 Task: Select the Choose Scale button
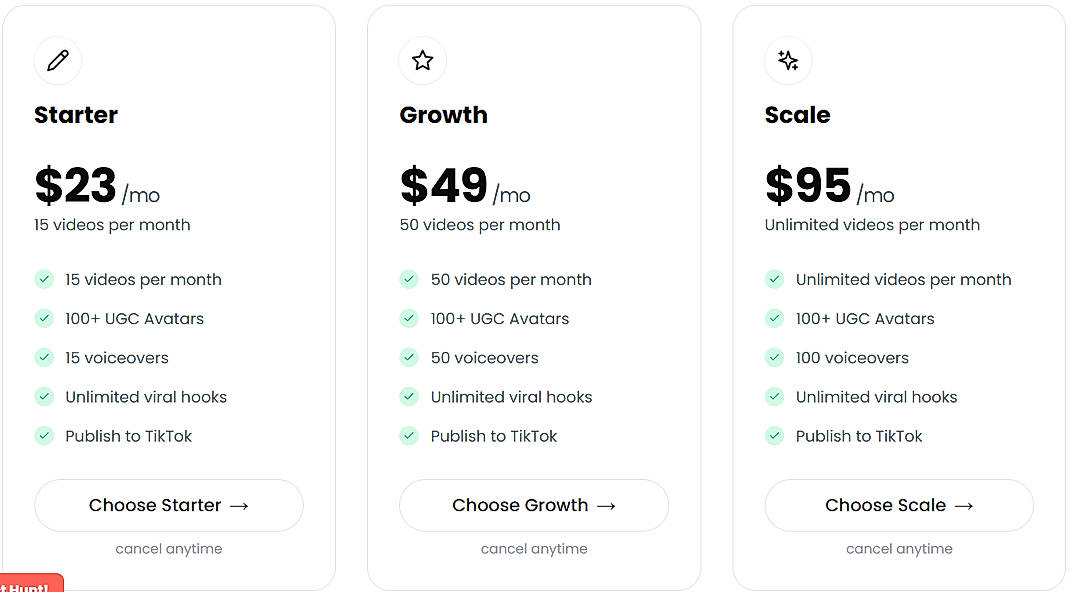(x=898, y=505)
